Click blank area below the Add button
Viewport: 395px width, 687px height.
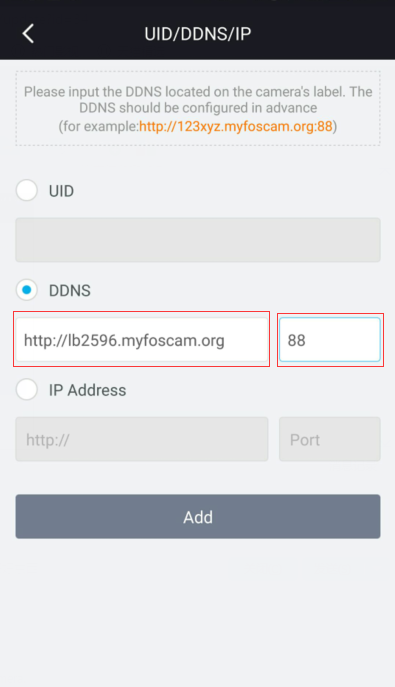198,613
